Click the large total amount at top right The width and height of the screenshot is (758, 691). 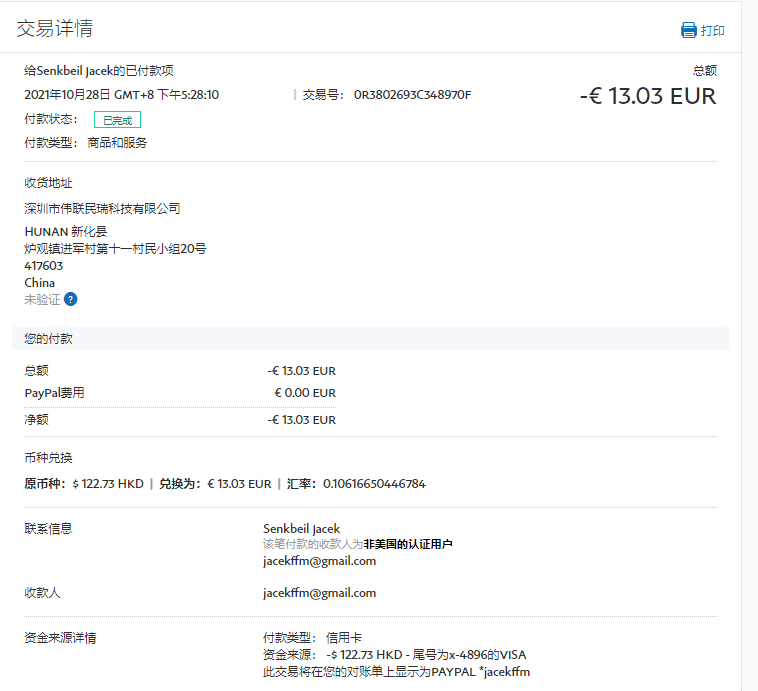(648, 97)
